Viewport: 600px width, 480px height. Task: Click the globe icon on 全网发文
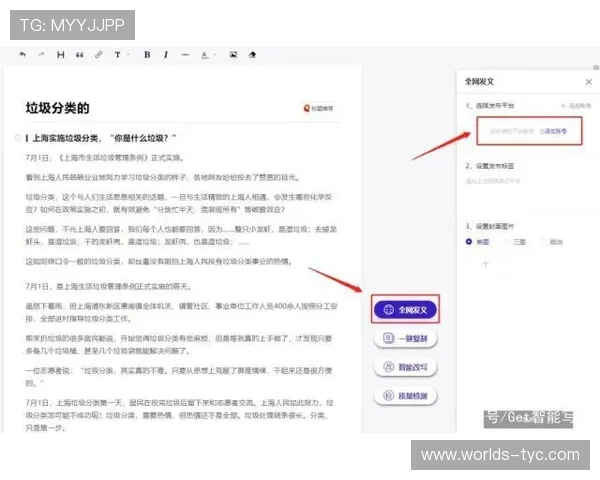(388, 309)
